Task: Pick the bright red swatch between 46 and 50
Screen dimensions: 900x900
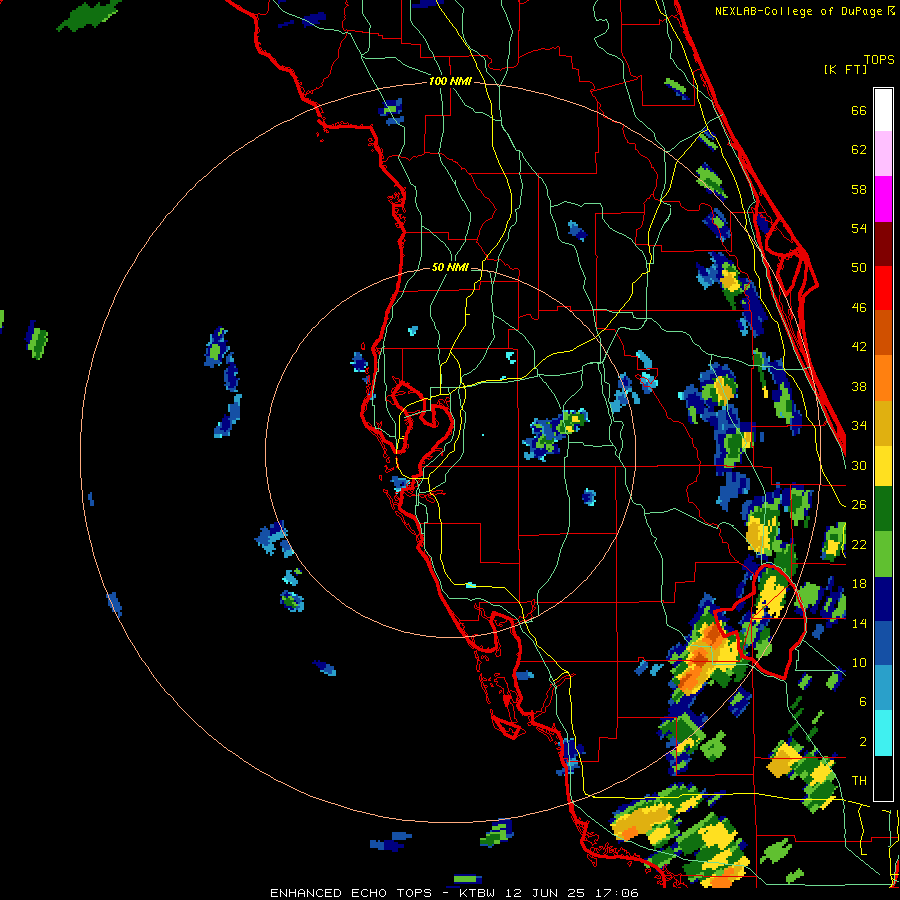Action: point(883,288)
